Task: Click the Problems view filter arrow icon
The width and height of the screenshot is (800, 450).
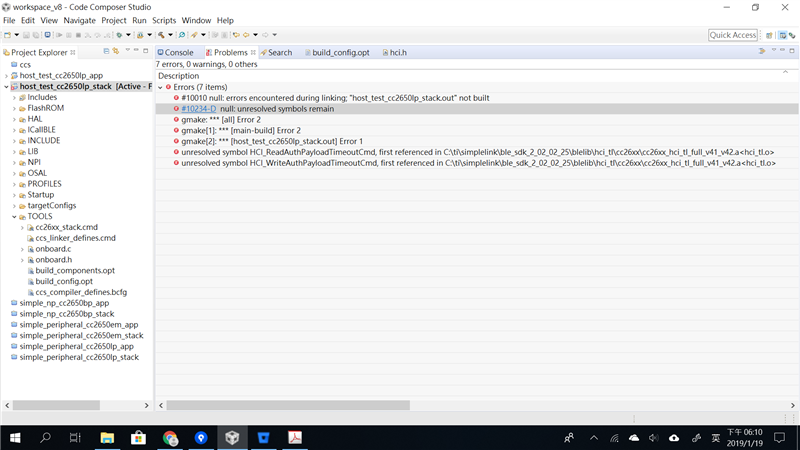Action: point(762,51)
